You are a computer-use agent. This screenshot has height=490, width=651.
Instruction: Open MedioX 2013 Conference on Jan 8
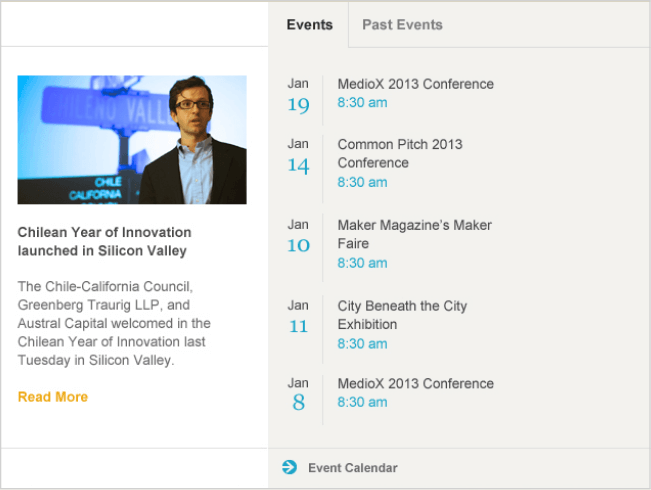click(x=415, y=383)
